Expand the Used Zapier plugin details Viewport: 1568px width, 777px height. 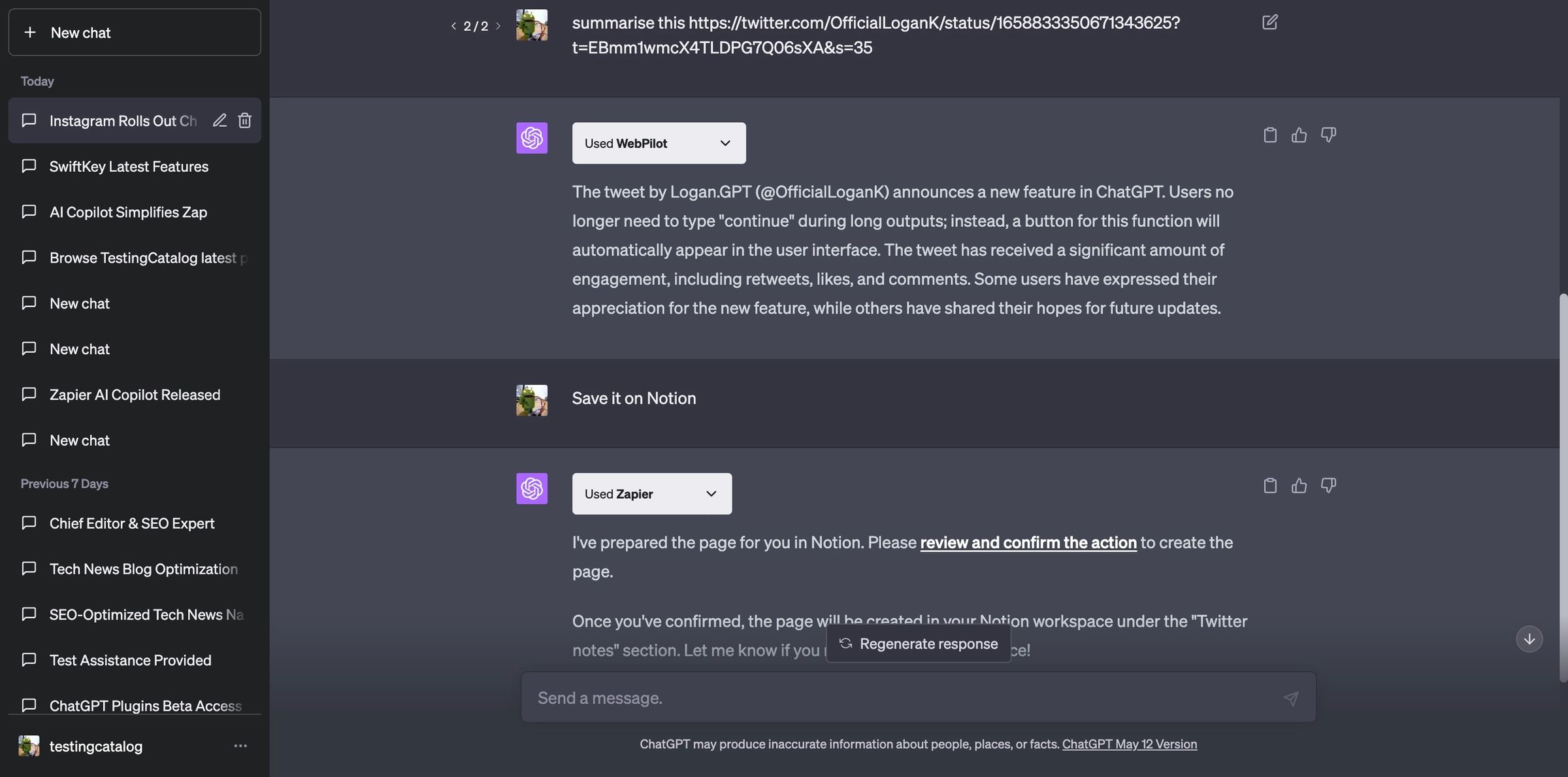pos(711,493)
